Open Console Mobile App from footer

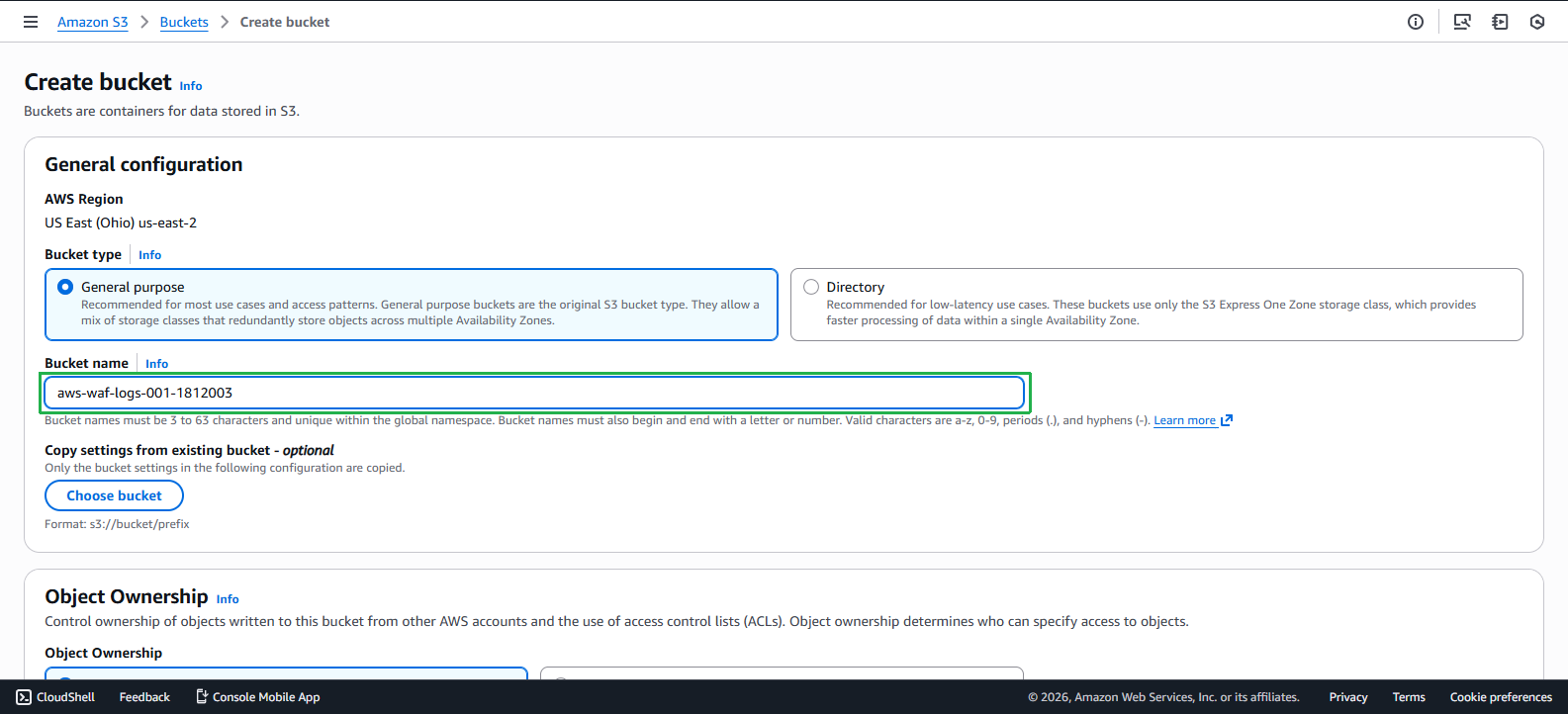(x=257, y=697)
